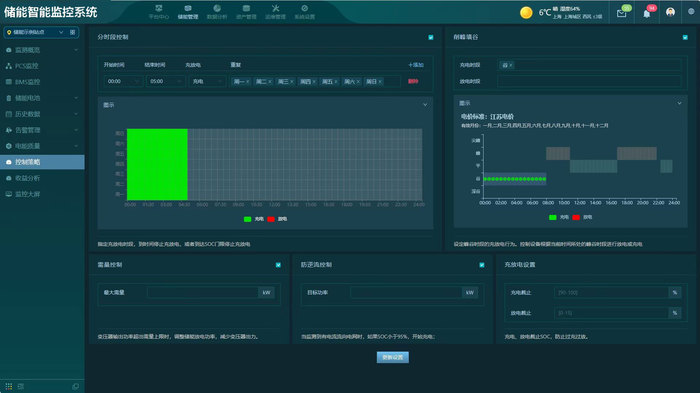Open the 充电 charge mode dropdown
The width and height of the screenshot is (700, 393).
click(x=207, y=81)
